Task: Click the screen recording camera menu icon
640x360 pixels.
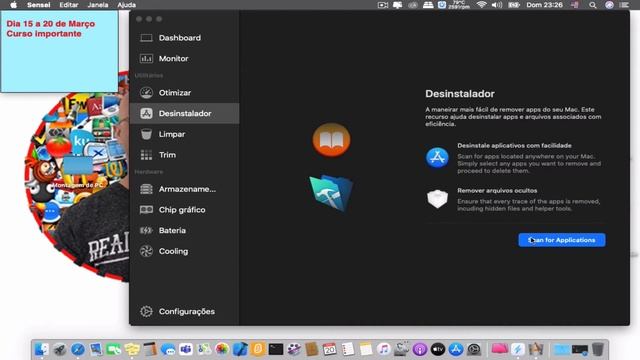Action: click(382, 5)
